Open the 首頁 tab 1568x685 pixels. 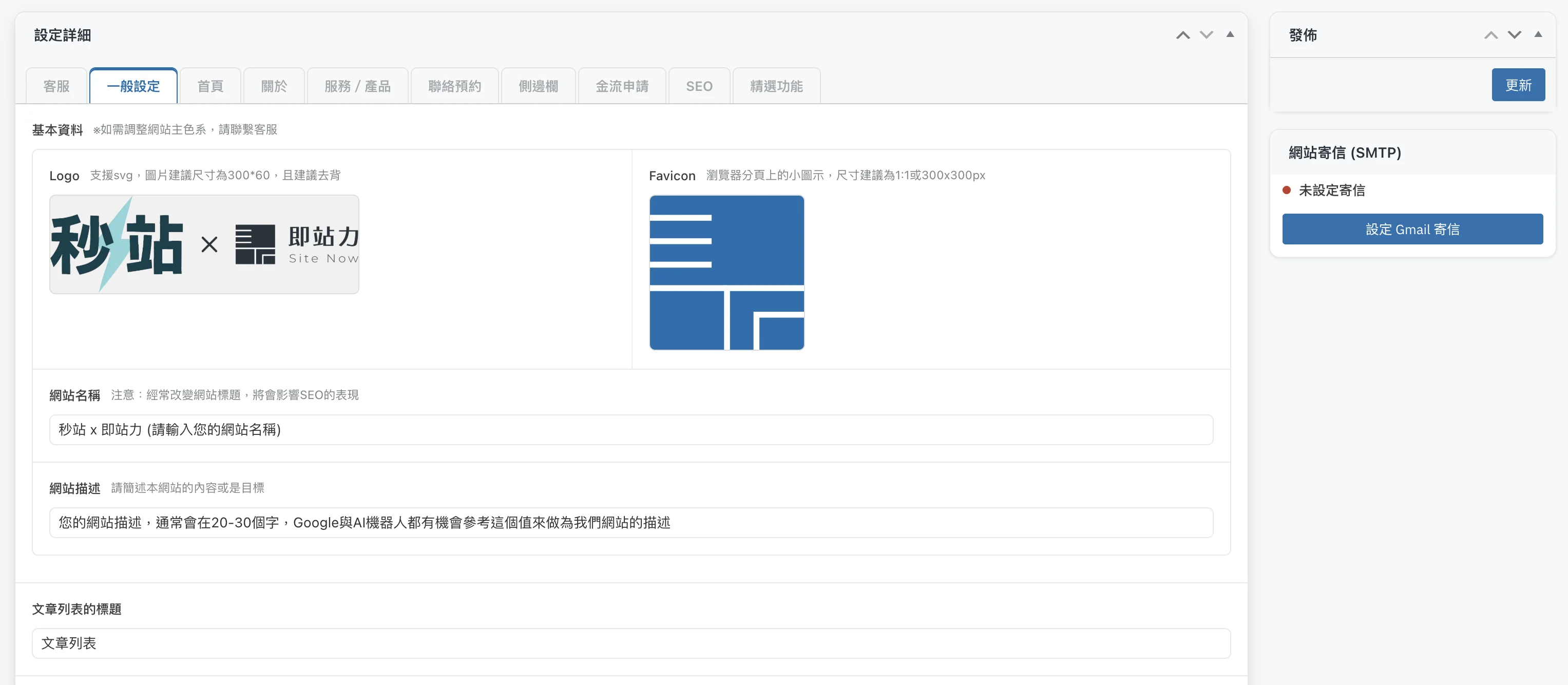[x=211, y=86]
